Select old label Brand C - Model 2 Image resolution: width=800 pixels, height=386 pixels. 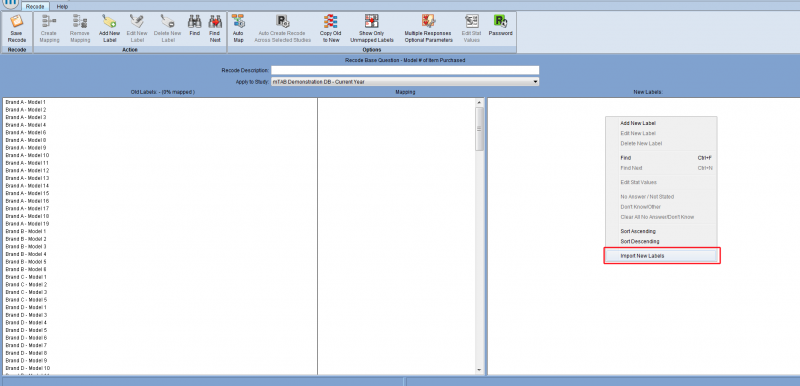[x=26, y=285]
